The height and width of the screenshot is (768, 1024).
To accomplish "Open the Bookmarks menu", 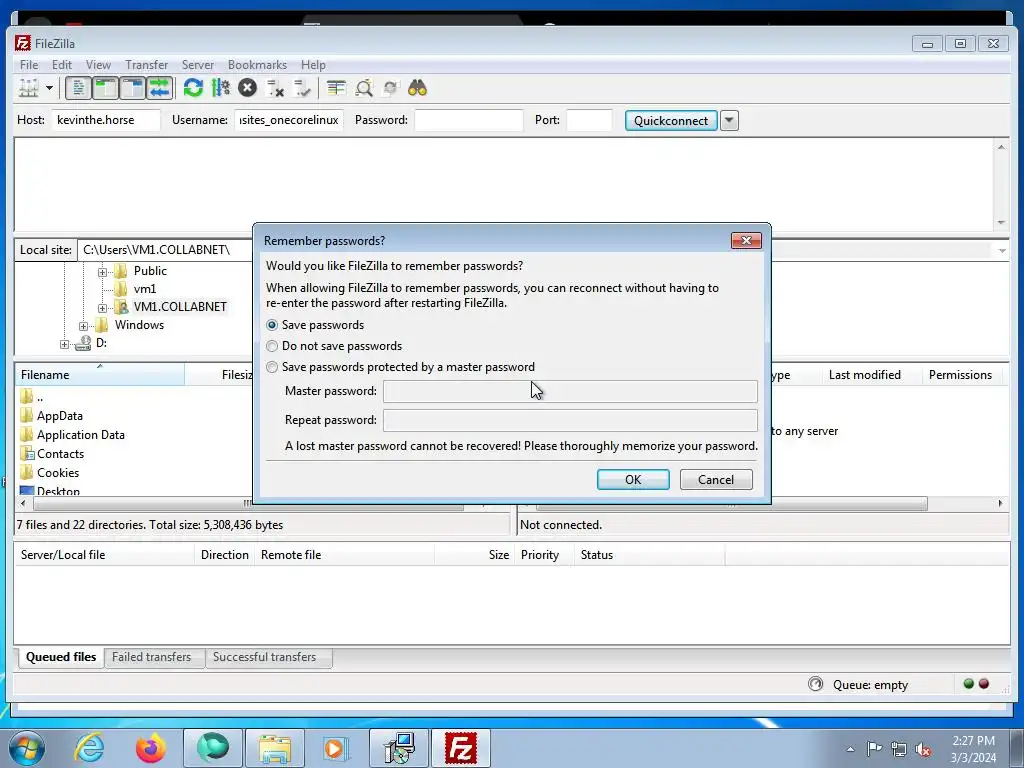I will 257,65.
